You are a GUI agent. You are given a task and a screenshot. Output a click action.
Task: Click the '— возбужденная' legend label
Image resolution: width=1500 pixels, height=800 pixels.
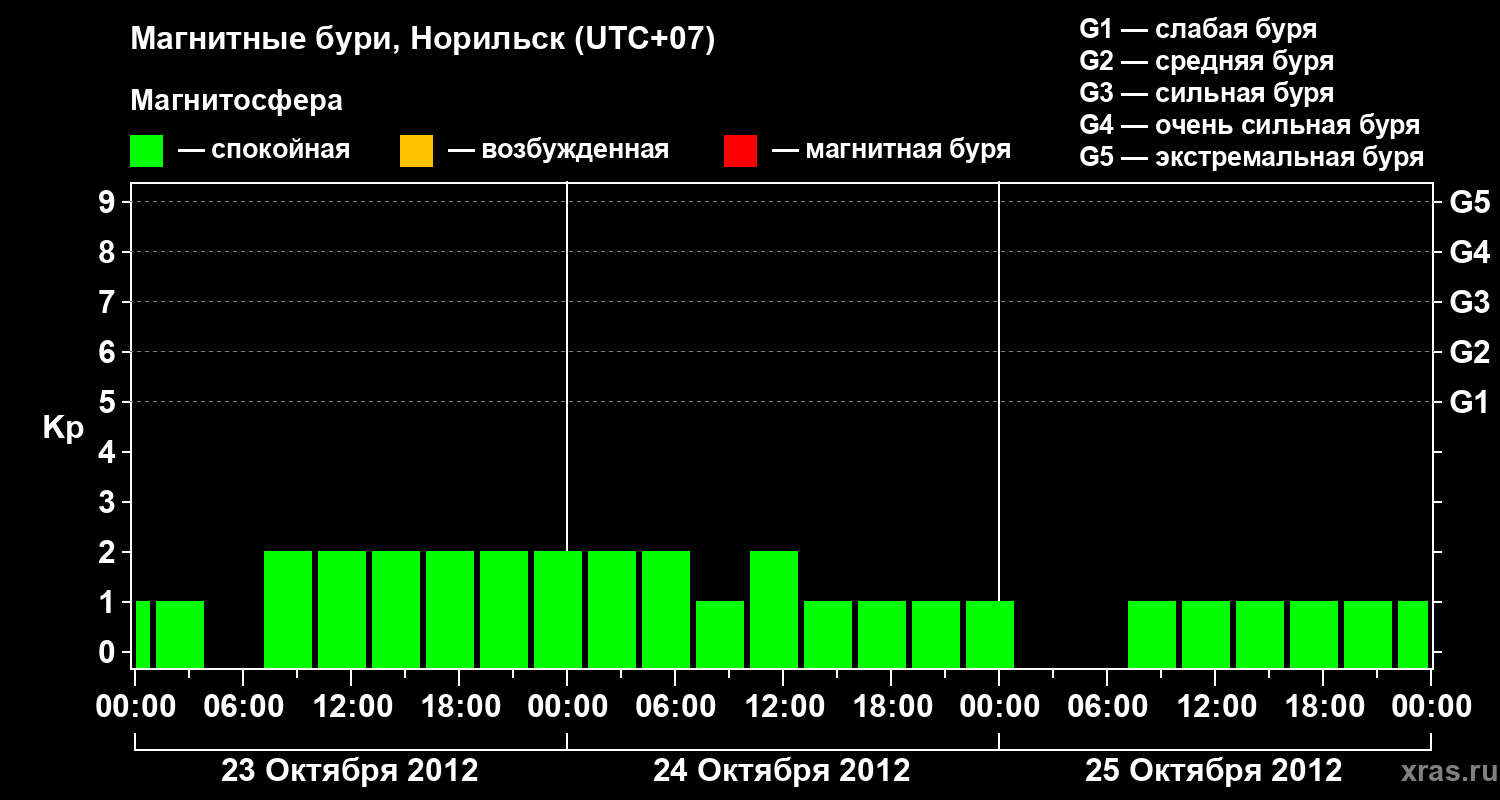(x=558, y=151)
